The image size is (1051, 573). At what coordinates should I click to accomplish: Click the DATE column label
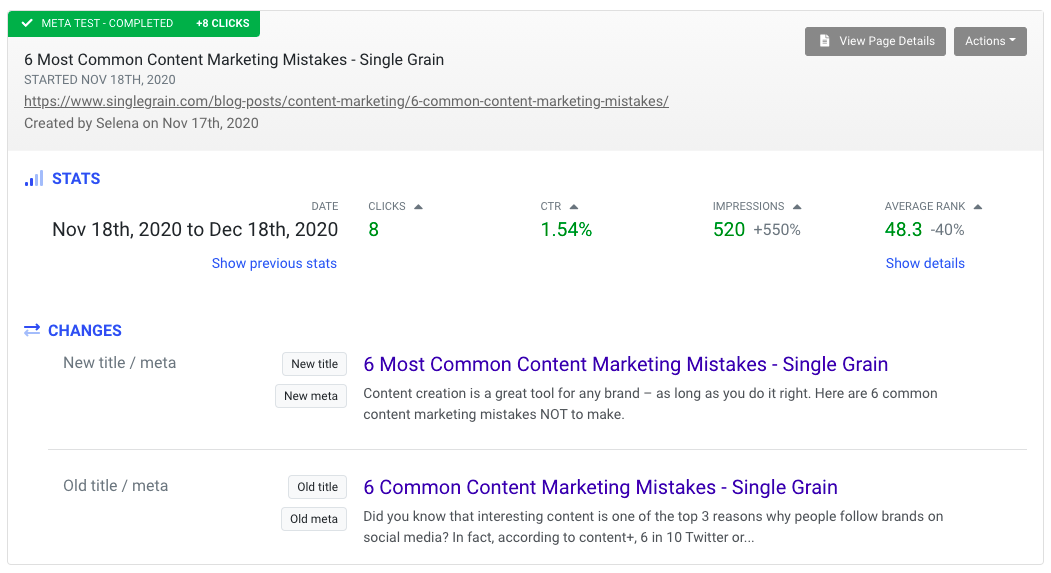pyautogui.click(x=325, y=206)
